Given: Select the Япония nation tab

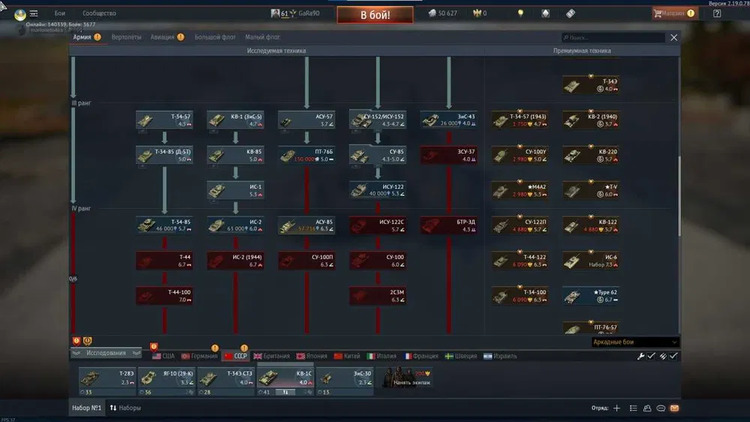Looking at the screenshot, I should coord(312,356).
